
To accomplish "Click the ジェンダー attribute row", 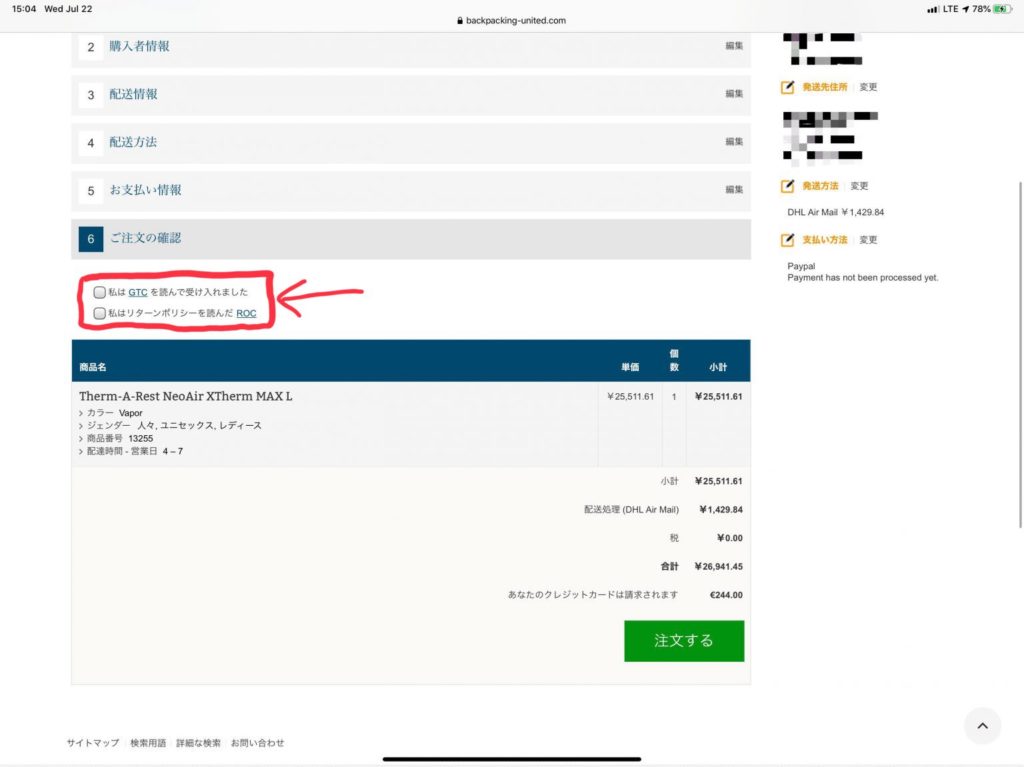I will coord(170,425).
